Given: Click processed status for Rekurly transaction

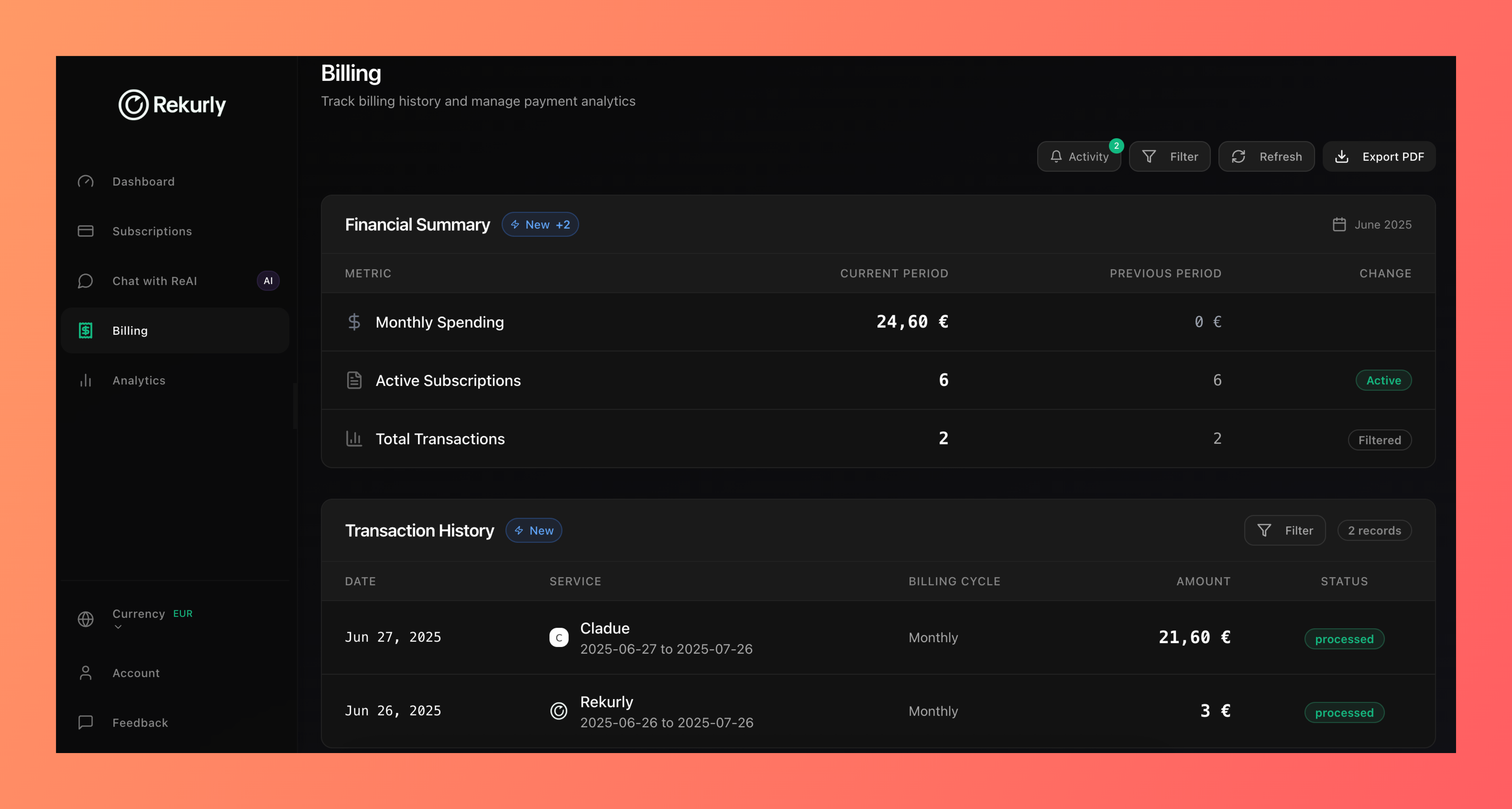Looking at the screenshot, I should click(1344, 712).
